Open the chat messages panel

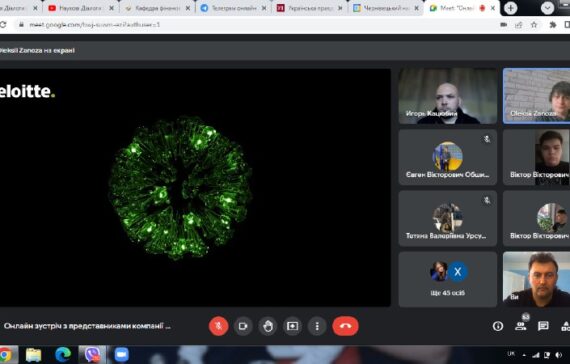tap(543, 326)
